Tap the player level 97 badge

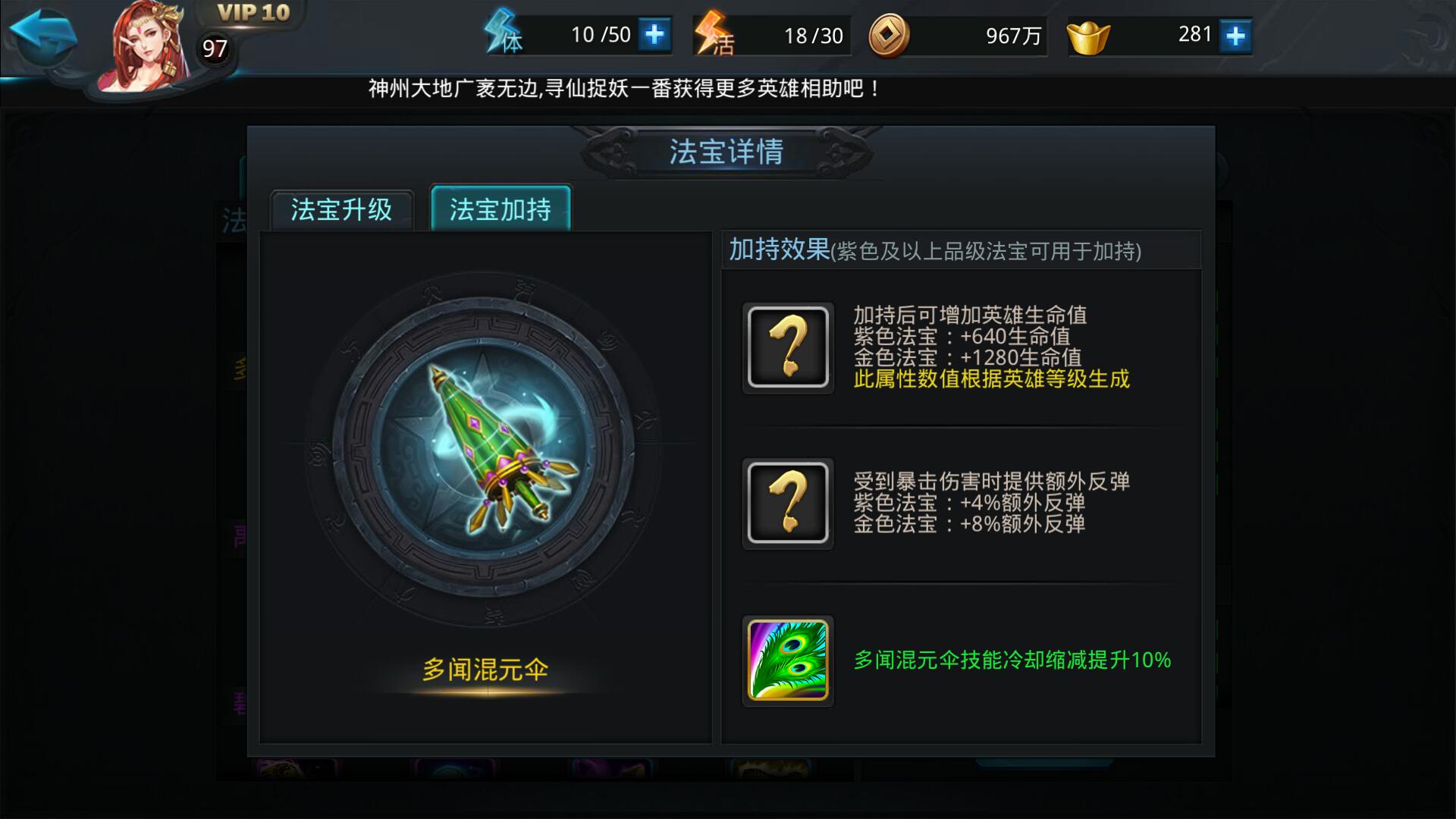point(215,49)
